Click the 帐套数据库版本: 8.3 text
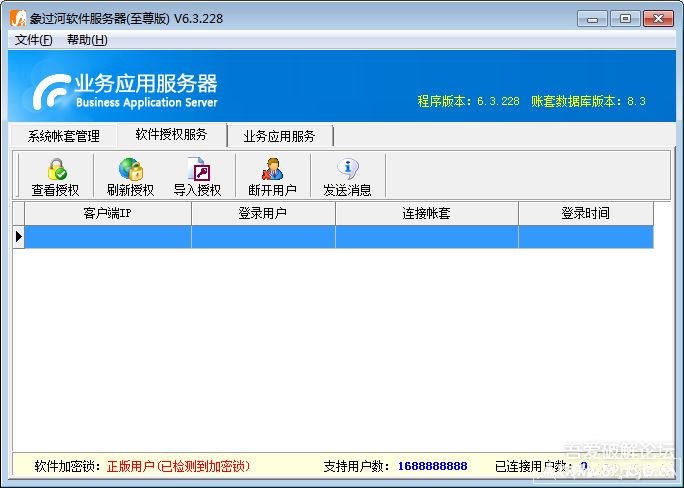684x488 pixels. [x=588, y=101]
